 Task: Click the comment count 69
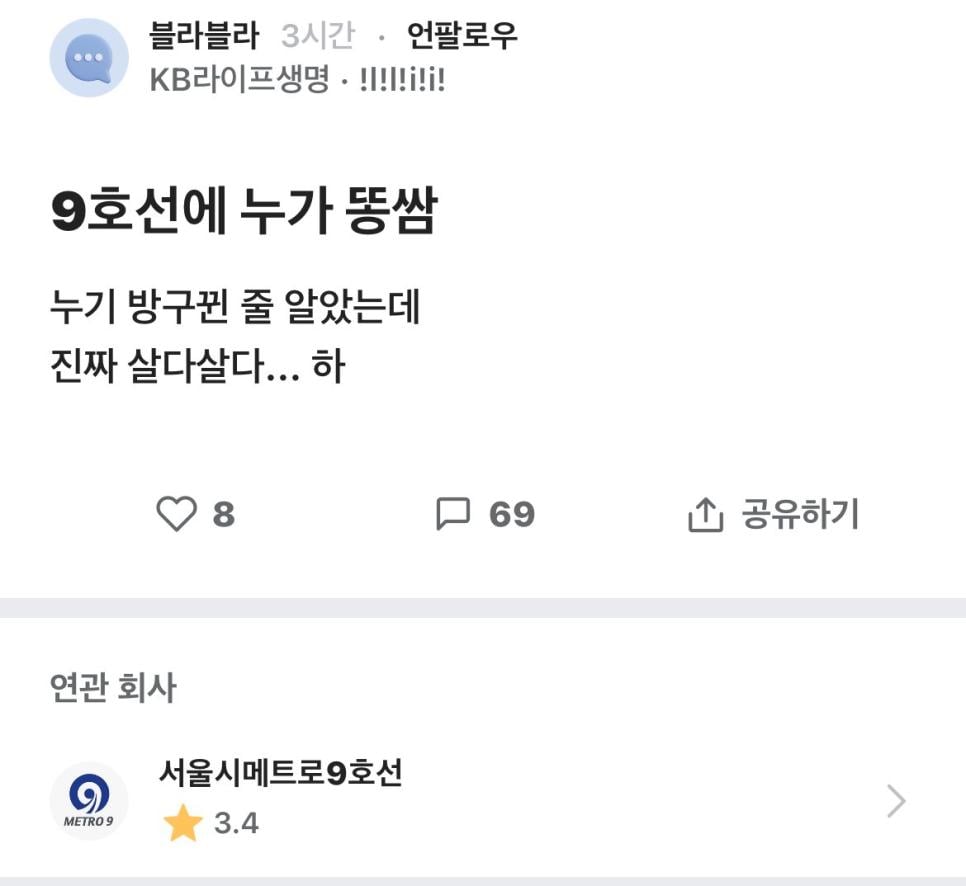click(512, 515)
